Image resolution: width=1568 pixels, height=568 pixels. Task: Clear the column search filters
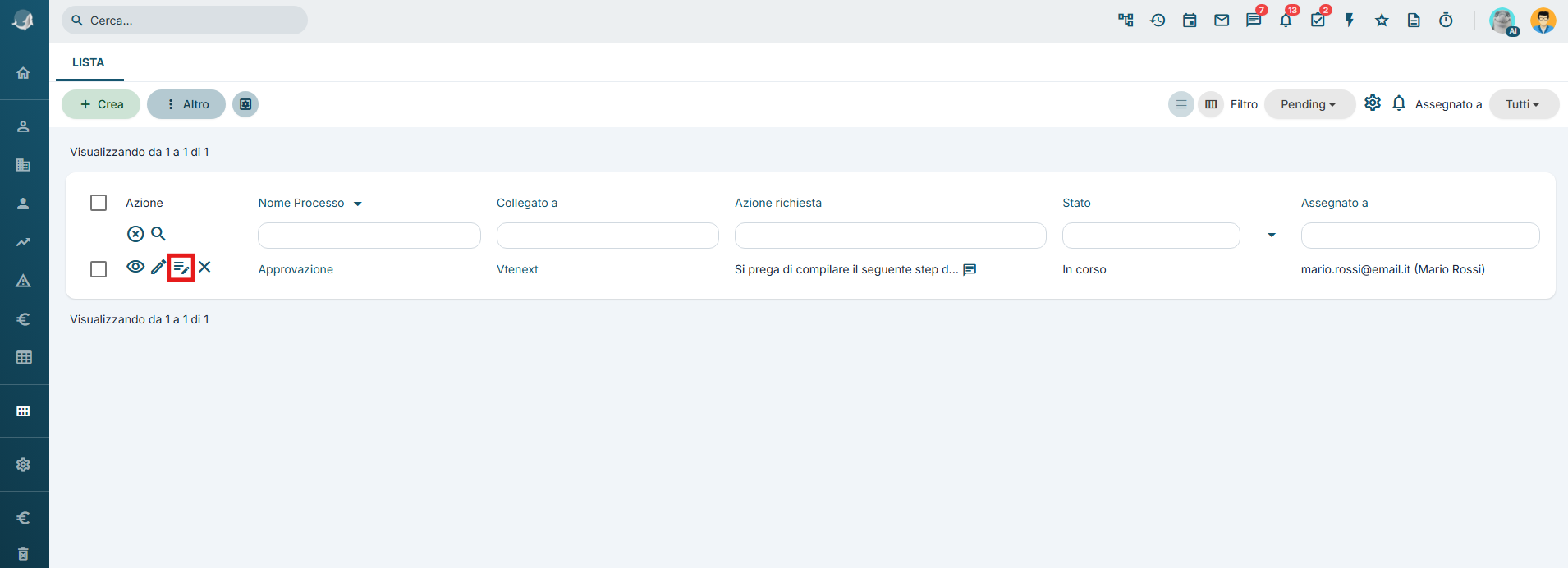pos(135,234)
